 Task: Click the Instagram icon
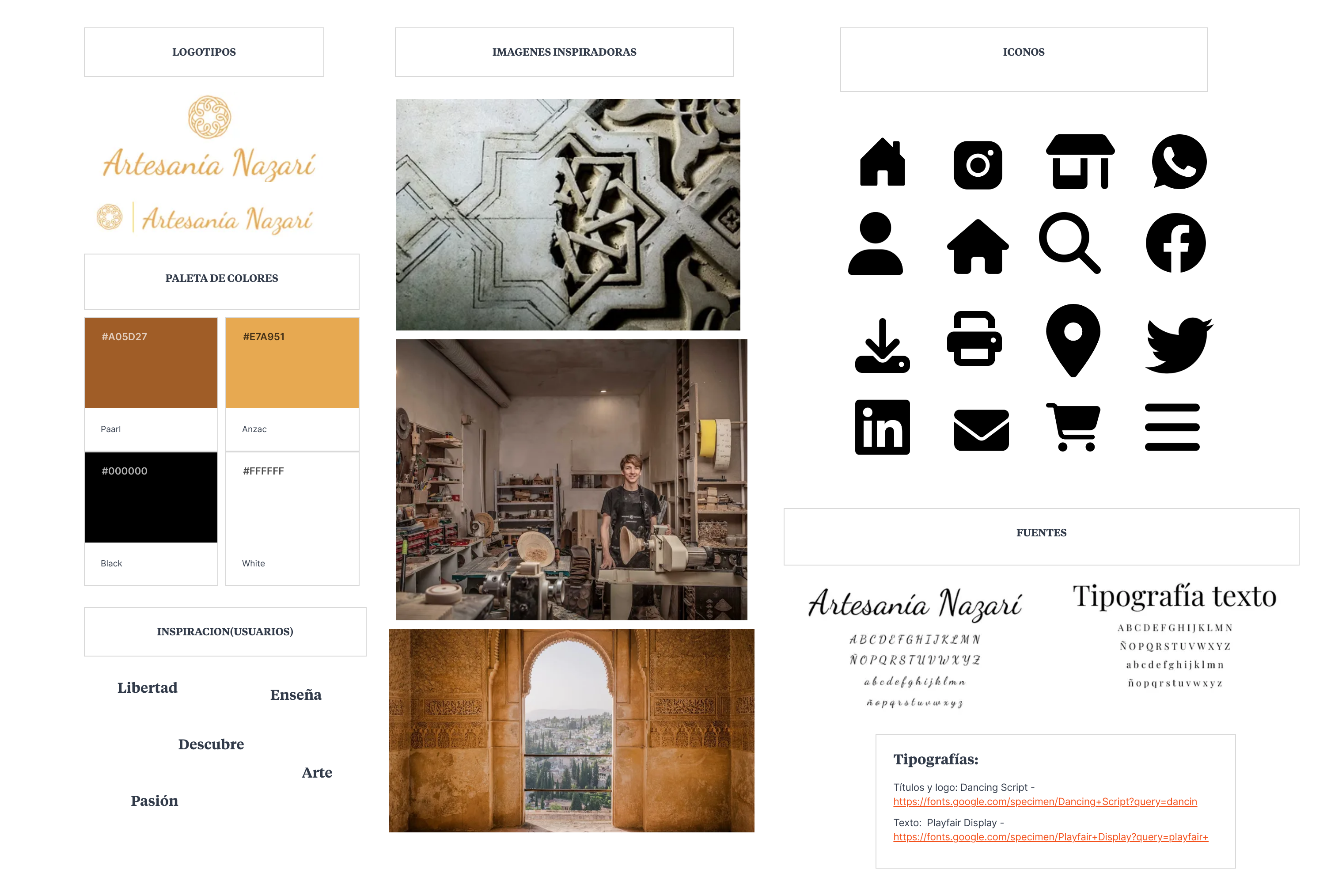tap(977, 165)
